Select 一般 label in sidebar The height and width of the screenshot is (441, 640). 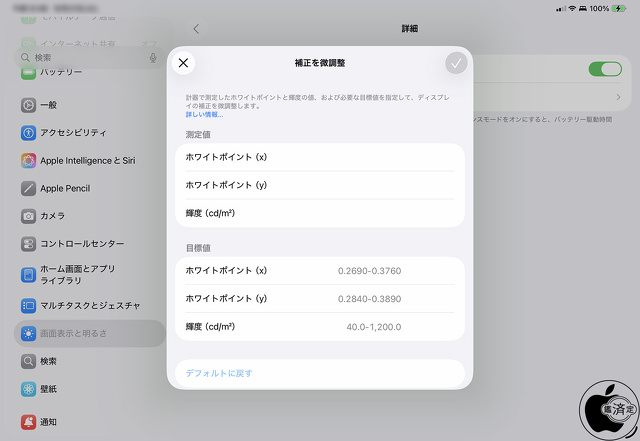click(48, 105)
